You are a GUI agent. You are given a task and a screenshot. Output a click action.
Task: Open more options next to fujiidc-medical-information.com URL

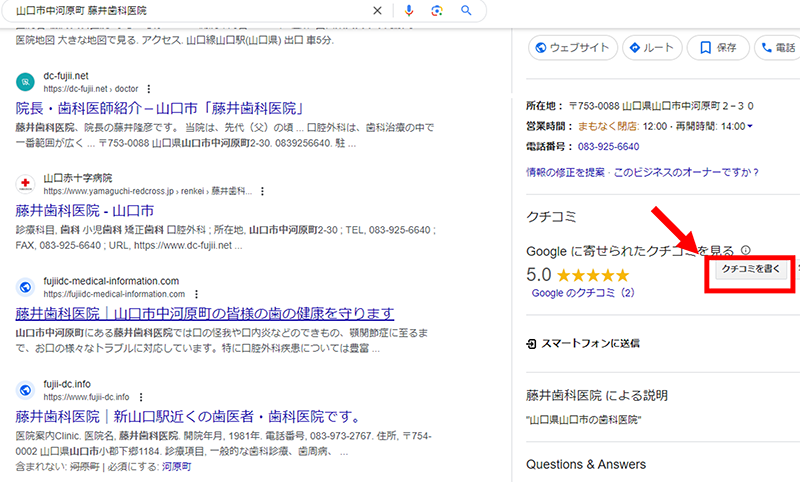[196, 294]
